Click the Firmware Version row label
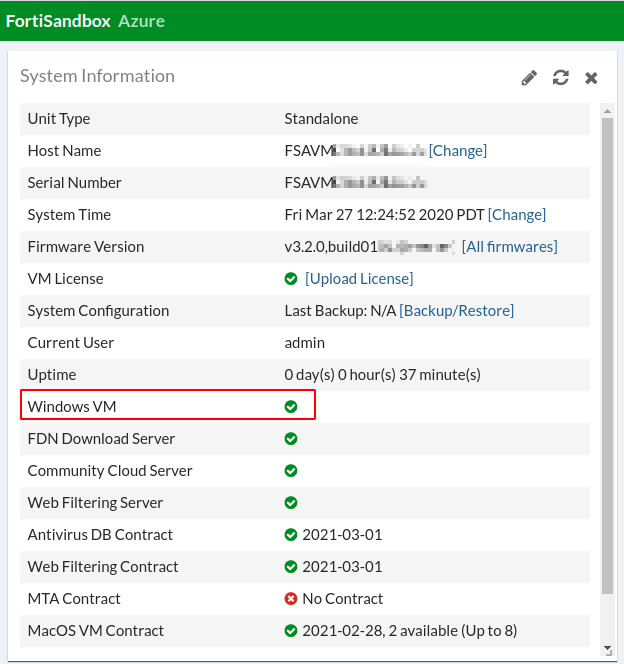Viewport: 624px width, 664px height. 86,246
